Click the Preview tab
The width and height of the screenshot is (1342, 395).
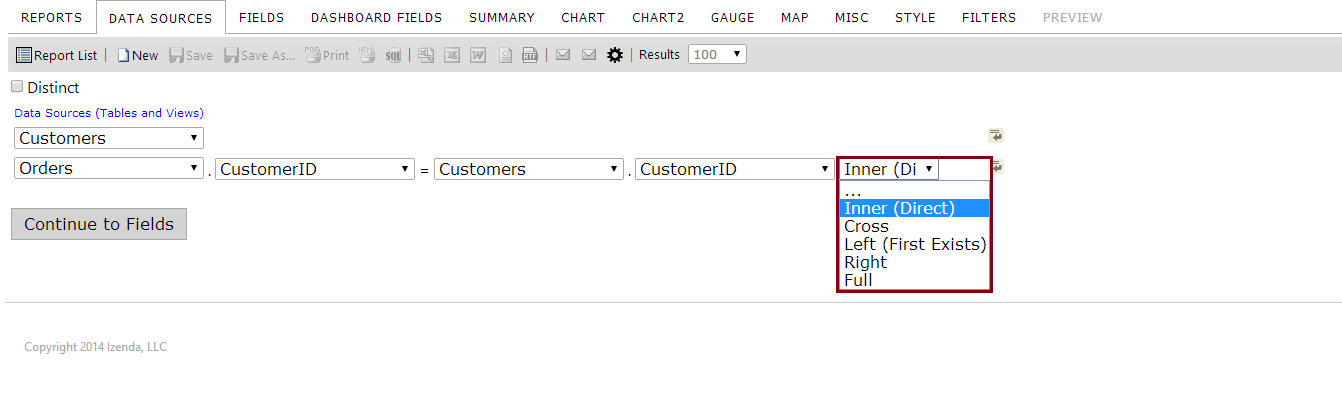point(1073,17)
